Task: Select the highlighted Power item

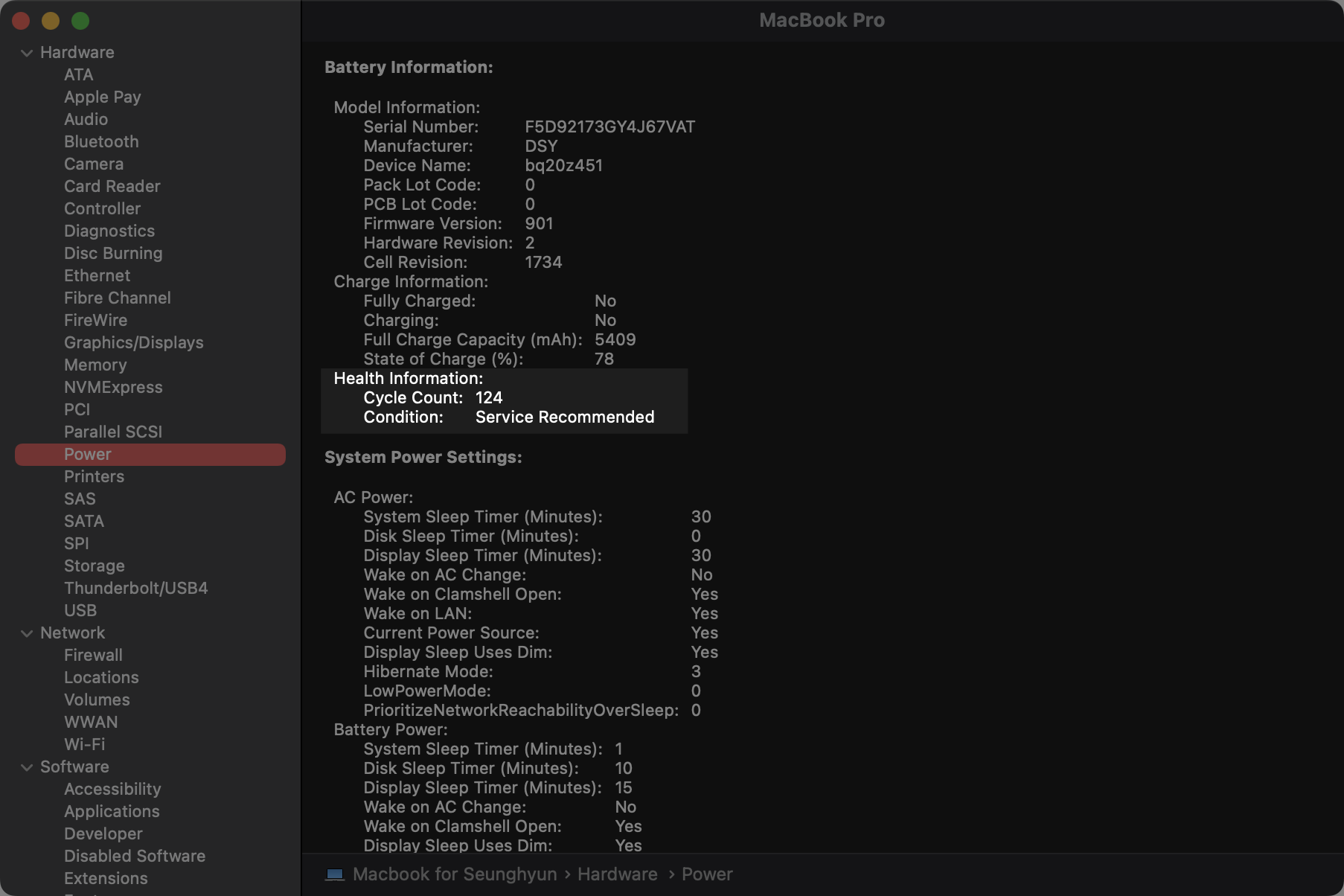Action: tap(150, 455)
